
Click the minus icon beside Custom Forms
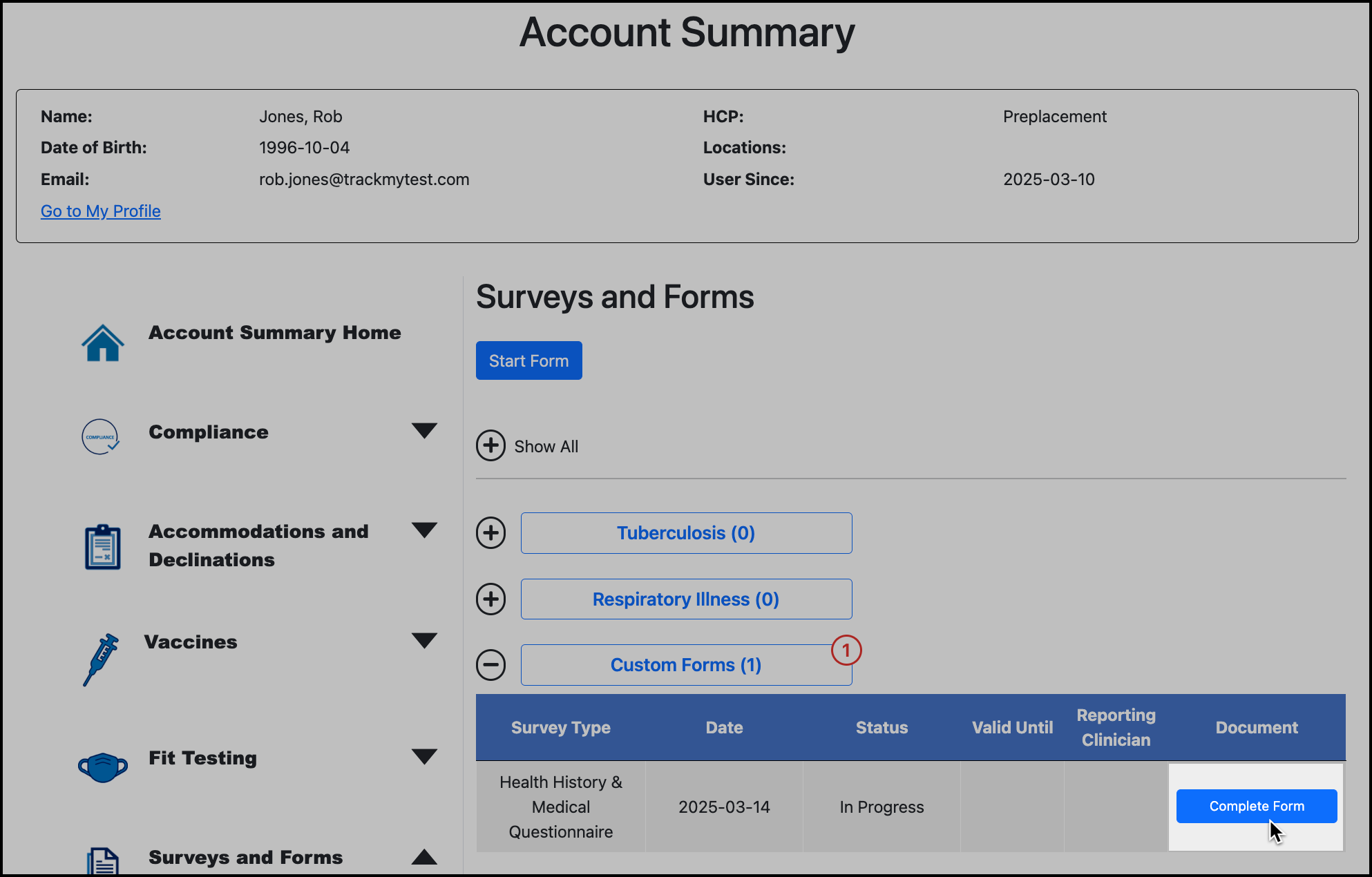click(491, 664)
